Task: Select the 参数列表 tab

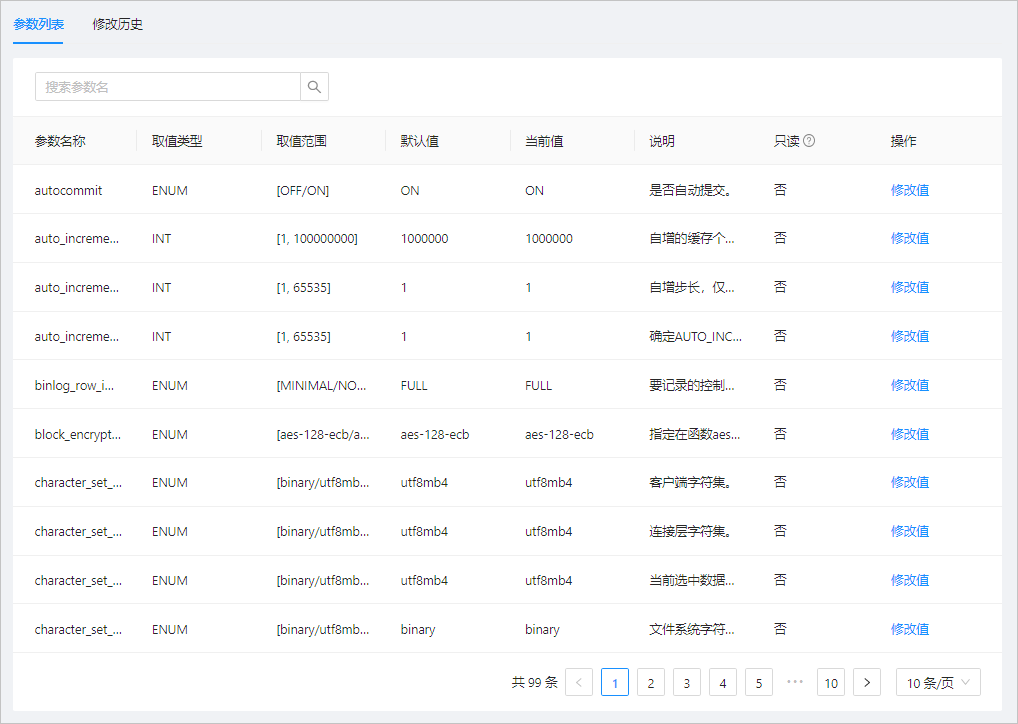Action: point(38,24)
